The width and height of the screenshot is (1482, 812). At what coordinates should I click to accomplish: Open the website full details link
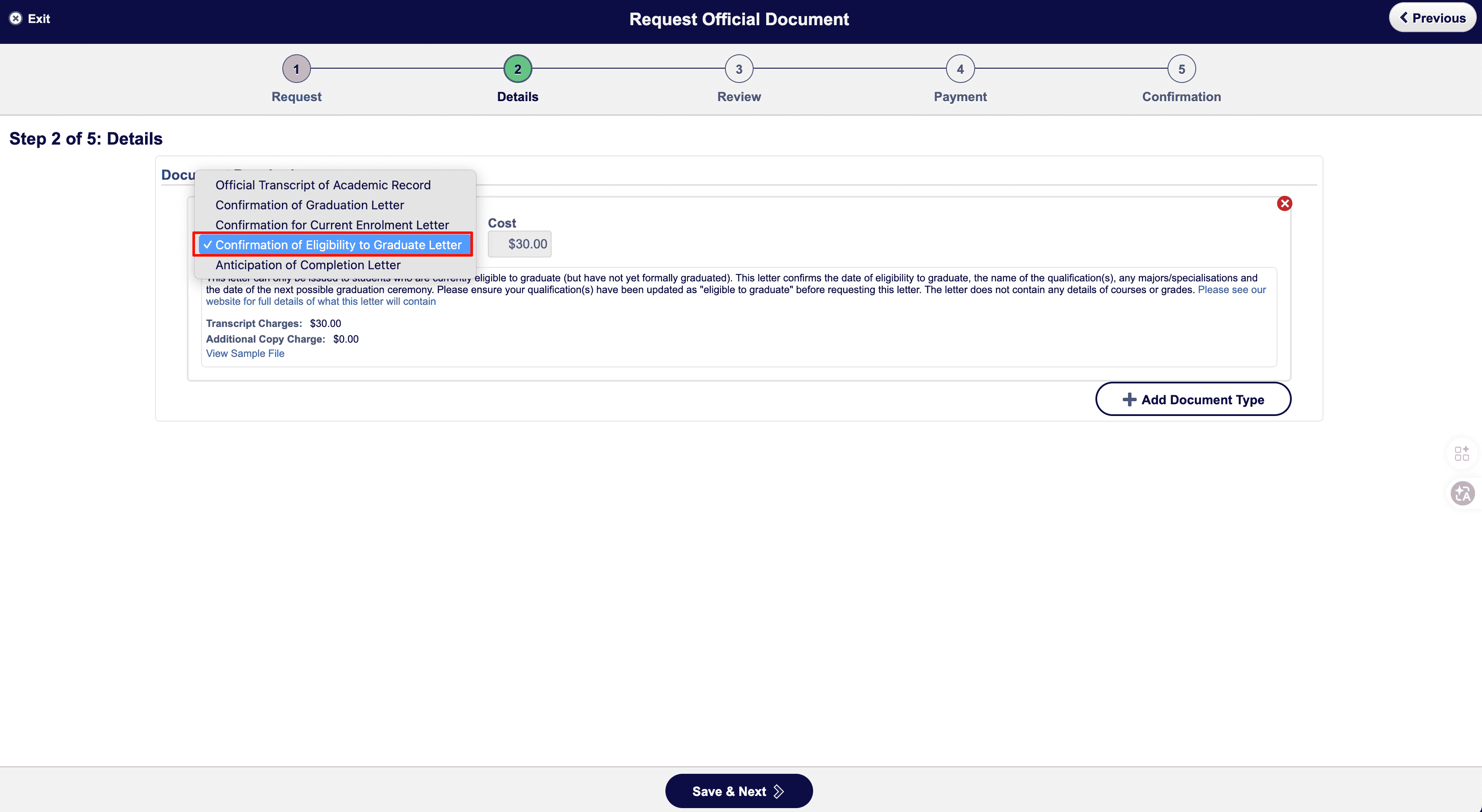(x=321, y=301)
